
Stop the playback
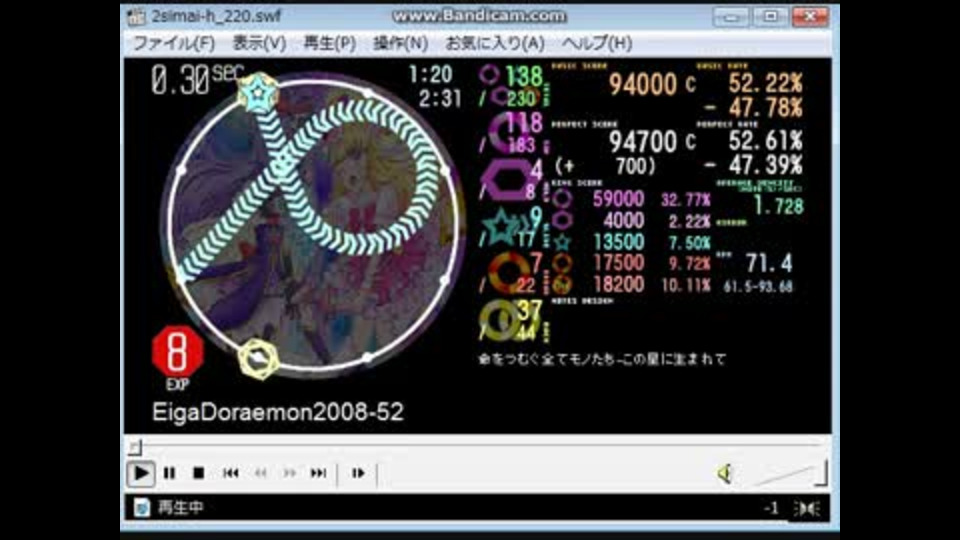pyautogui.click(x=198, y=473)
